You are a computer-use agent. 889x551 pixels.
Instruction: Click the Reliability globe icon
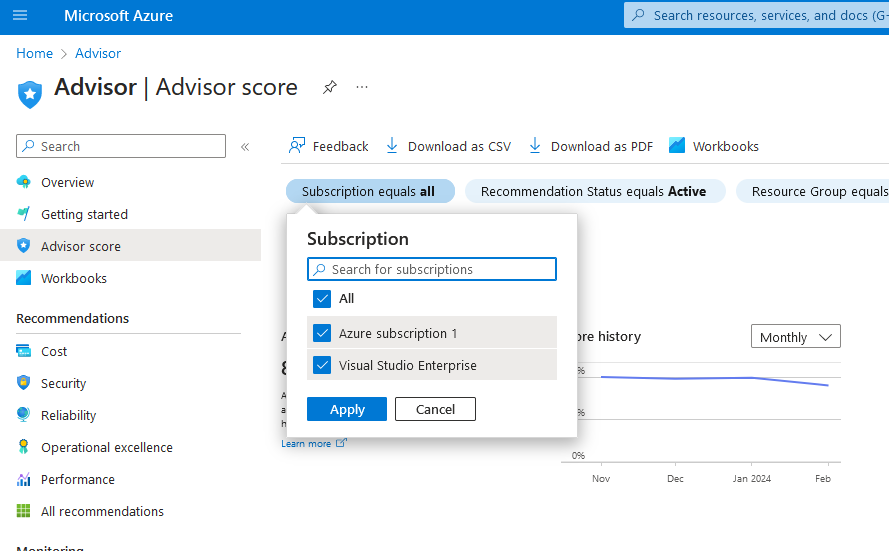[23, 414]
